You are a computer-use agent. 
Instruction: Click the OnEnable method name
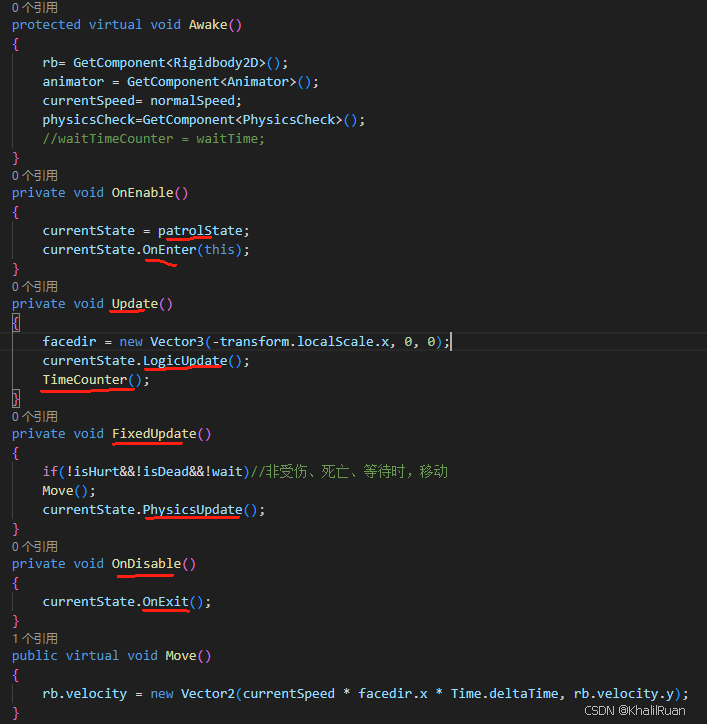[142, 193]
